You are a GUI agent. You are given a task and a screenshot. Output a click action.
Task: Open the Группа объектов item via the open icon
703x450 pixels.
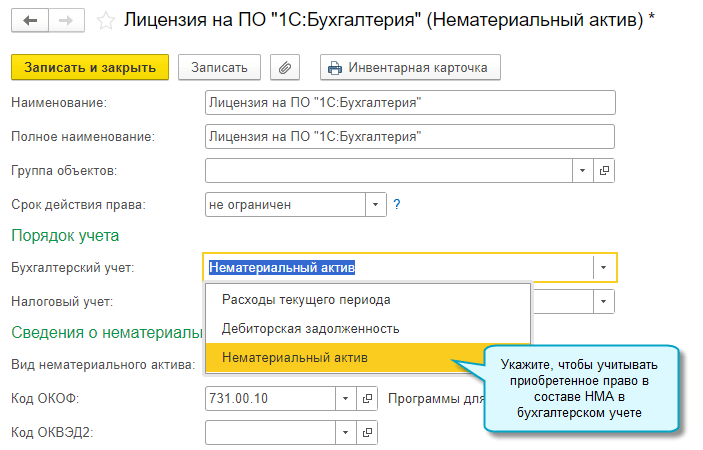click(x=604, y=170)
